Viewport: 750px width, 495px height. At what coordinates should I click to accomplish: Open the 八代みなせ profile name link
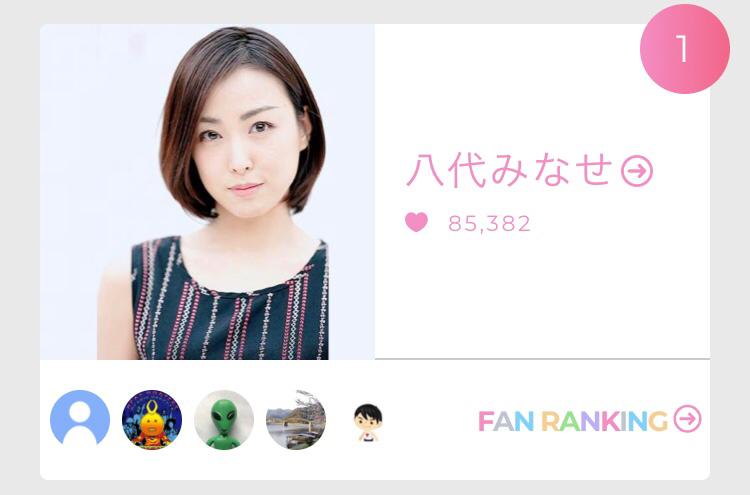click(510, 170)
